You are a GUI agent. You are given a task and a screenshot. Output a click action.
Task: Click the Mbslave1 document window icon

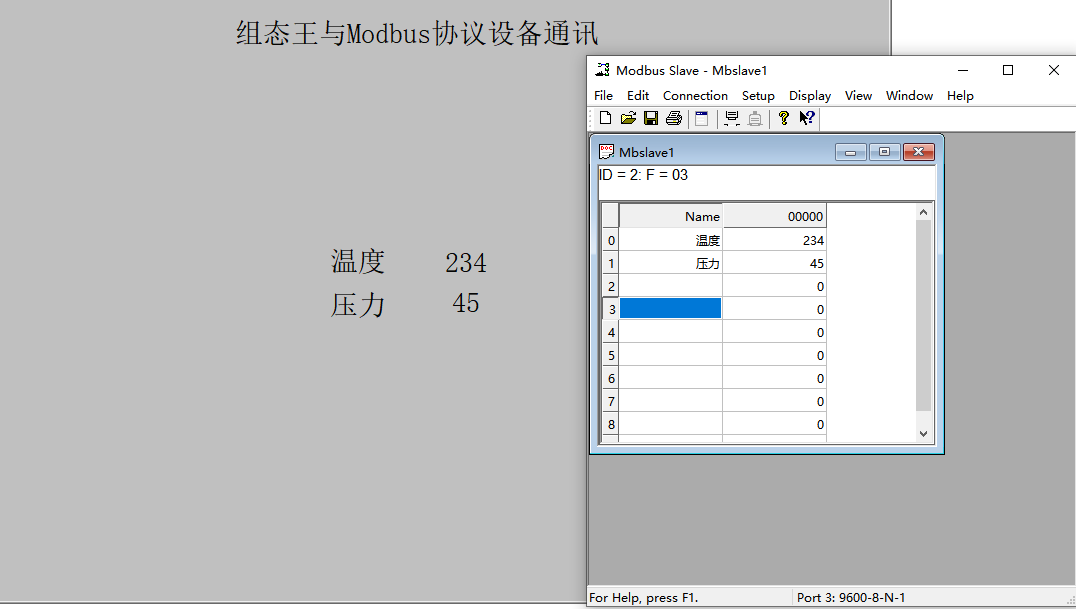tap(607, 152)
